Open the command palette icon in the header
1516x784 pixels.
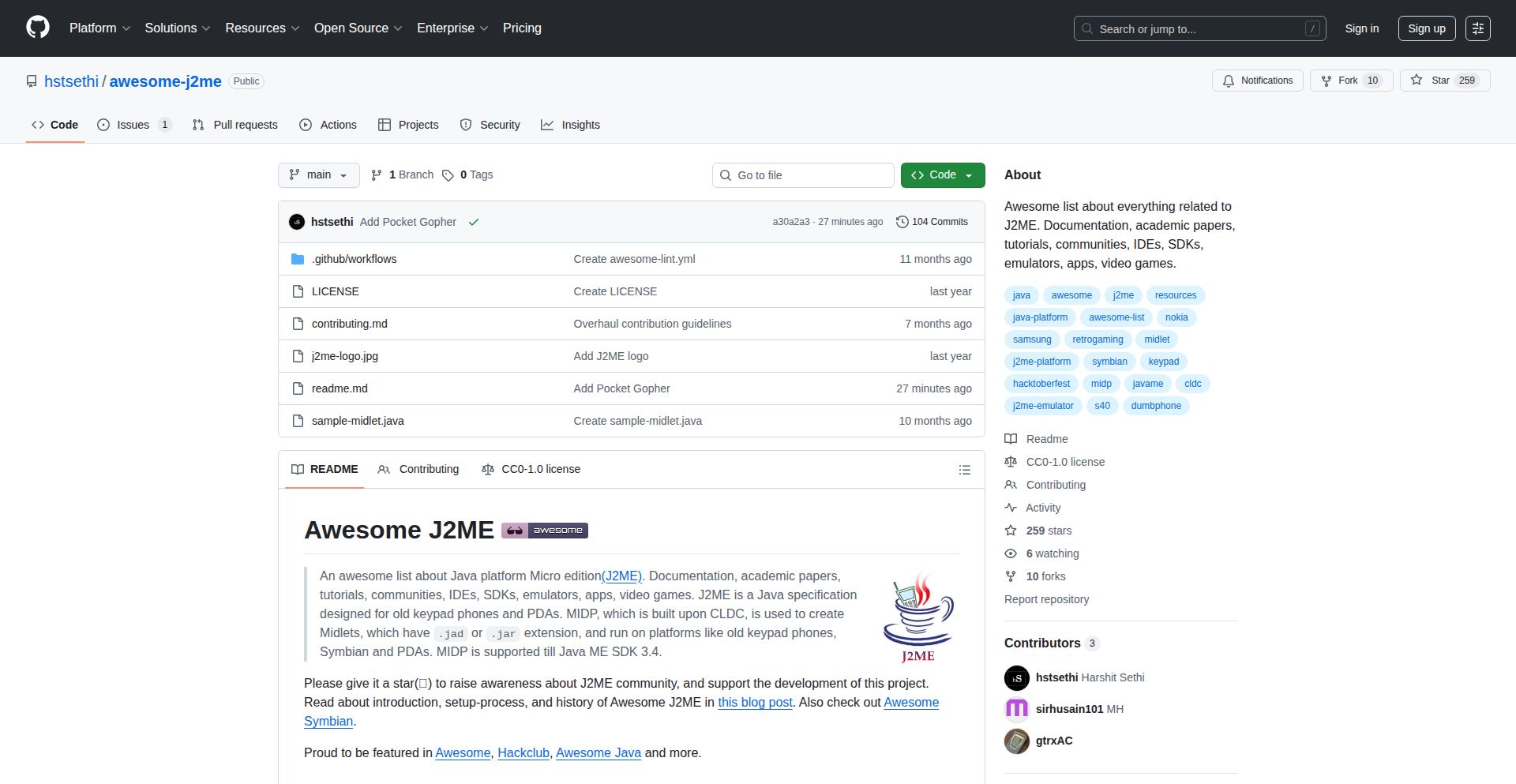pyautogui.click(x=1477, y=28)
